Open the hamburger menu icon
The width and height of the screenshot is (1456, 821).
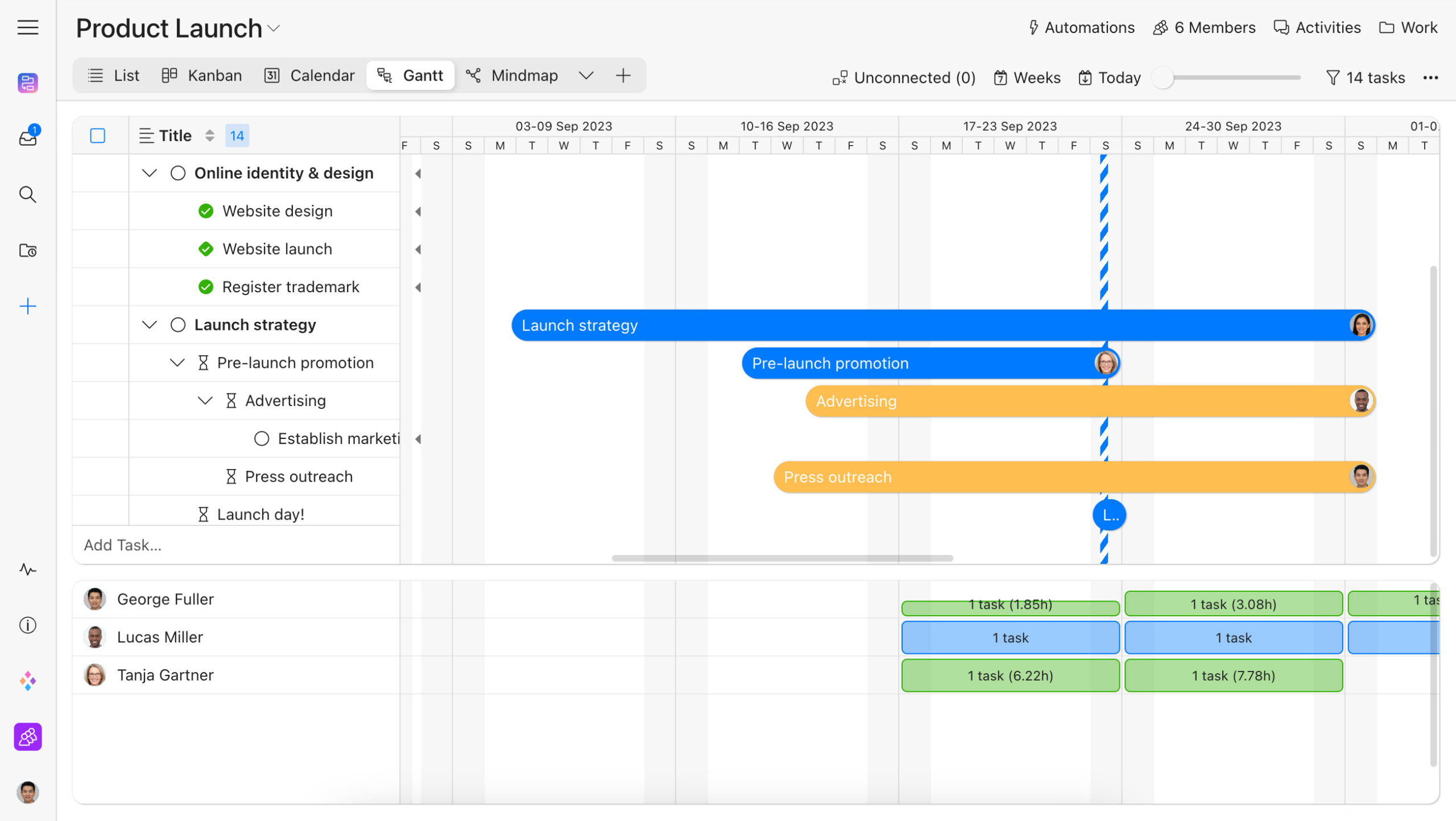tap(27, 27)
